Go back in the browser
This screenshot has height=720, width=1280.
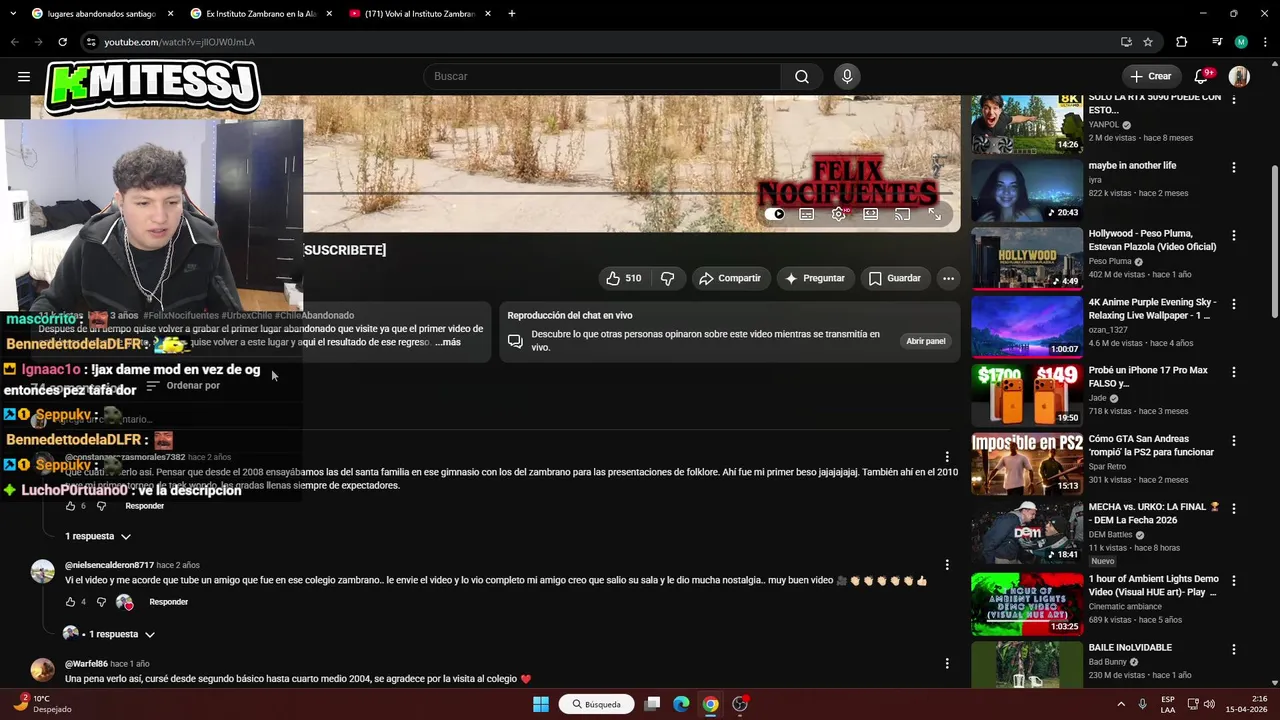click(x=14, y=42)
